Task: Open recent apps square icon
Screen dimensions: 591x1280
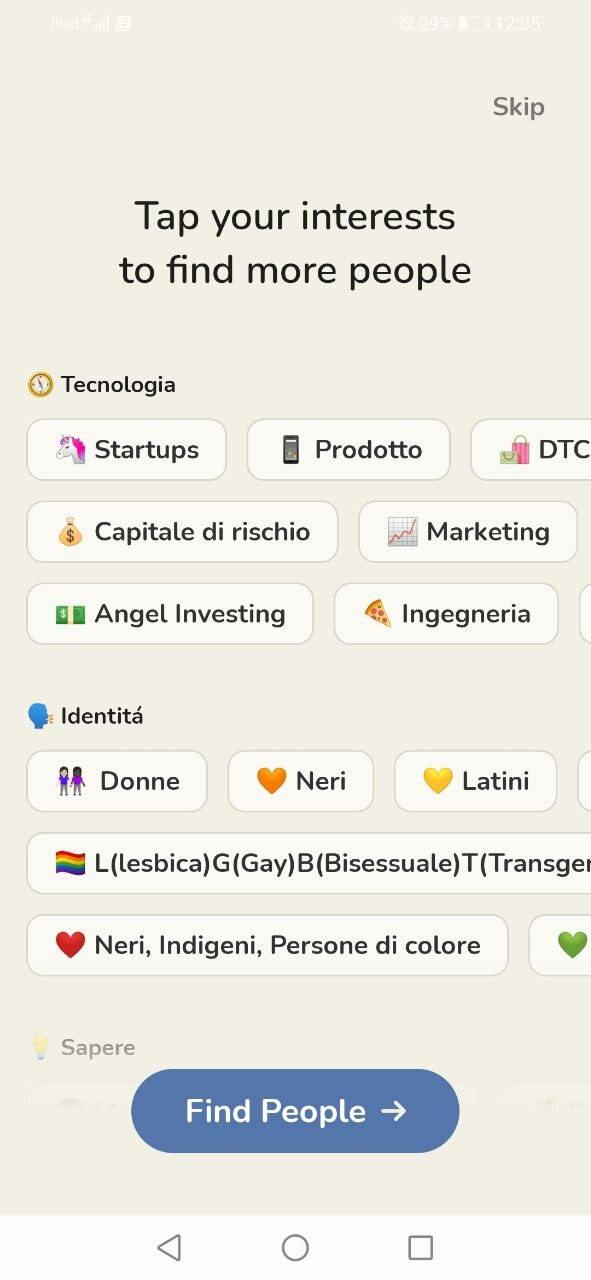Action: click(421, 1247)
